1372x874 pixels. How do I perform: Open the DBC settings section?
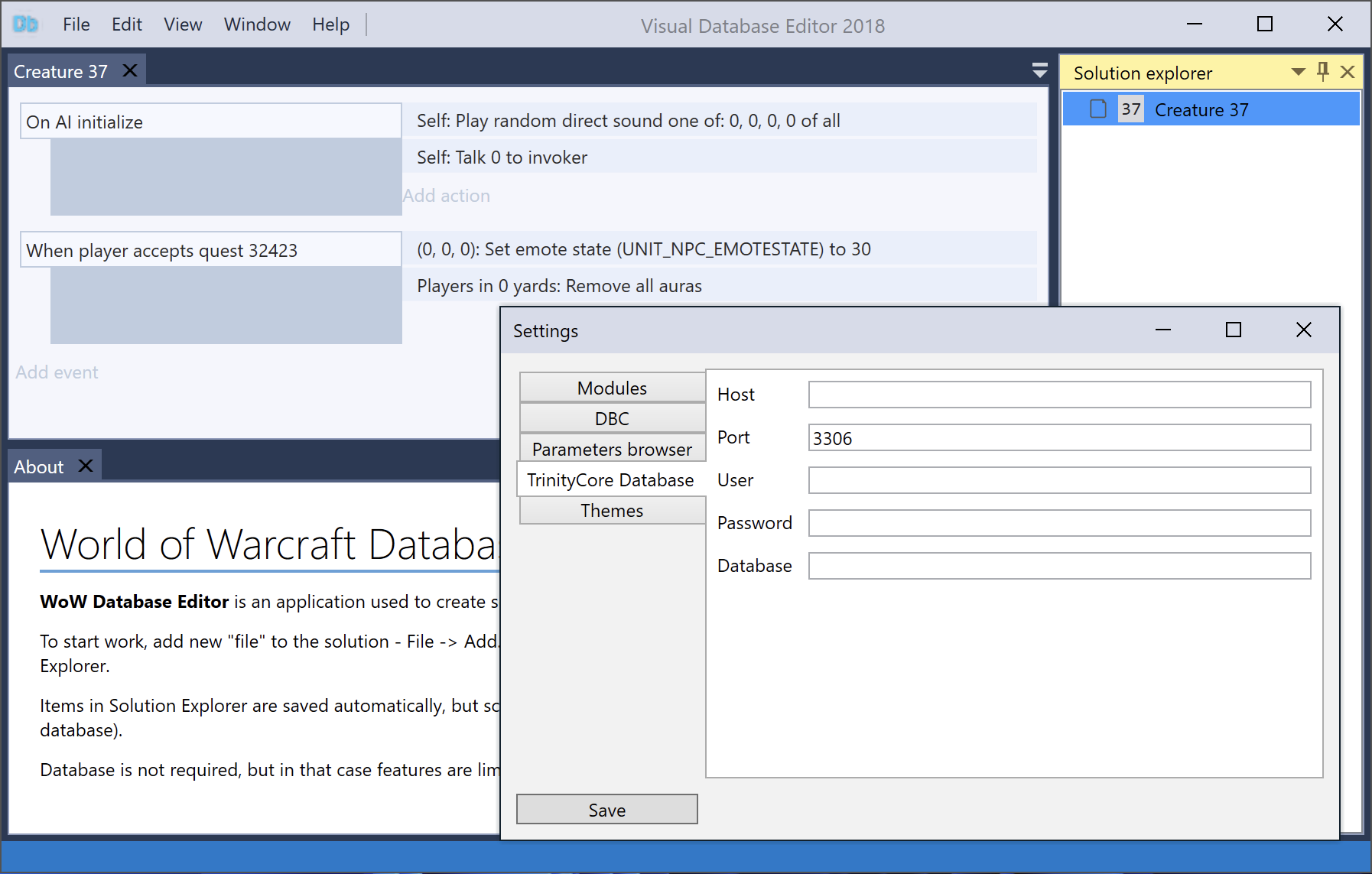pyautogui.click(x=611, y=418)
